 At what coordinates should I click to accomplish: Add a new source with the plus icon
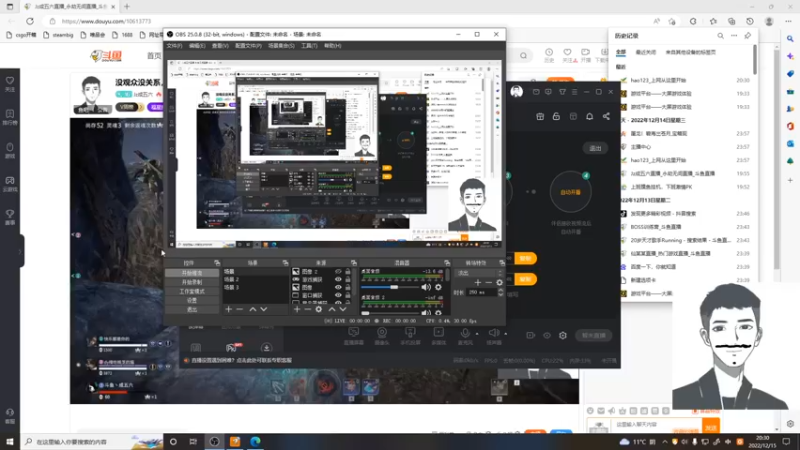pos(296,309)
